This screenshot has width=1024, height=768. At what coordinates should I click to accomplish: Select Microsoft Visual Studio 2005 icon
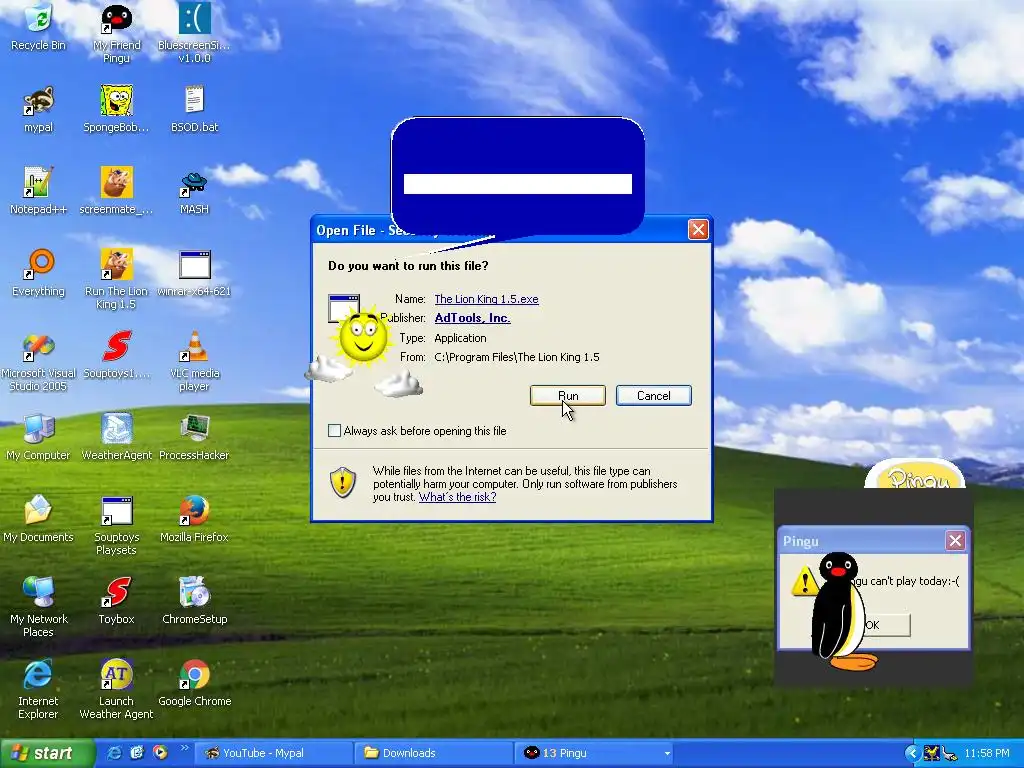pos(39,361)
